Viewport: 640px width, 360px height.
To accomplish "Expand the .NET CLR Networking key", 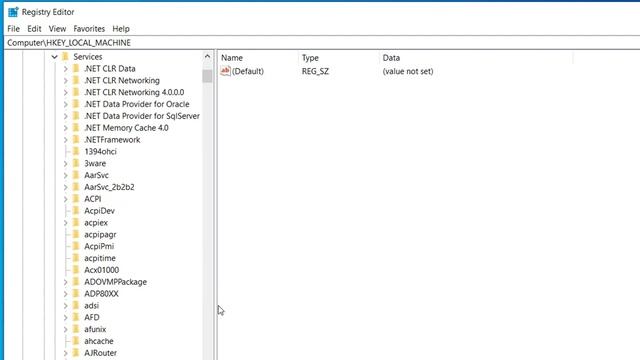I will (x=66, y=81).
